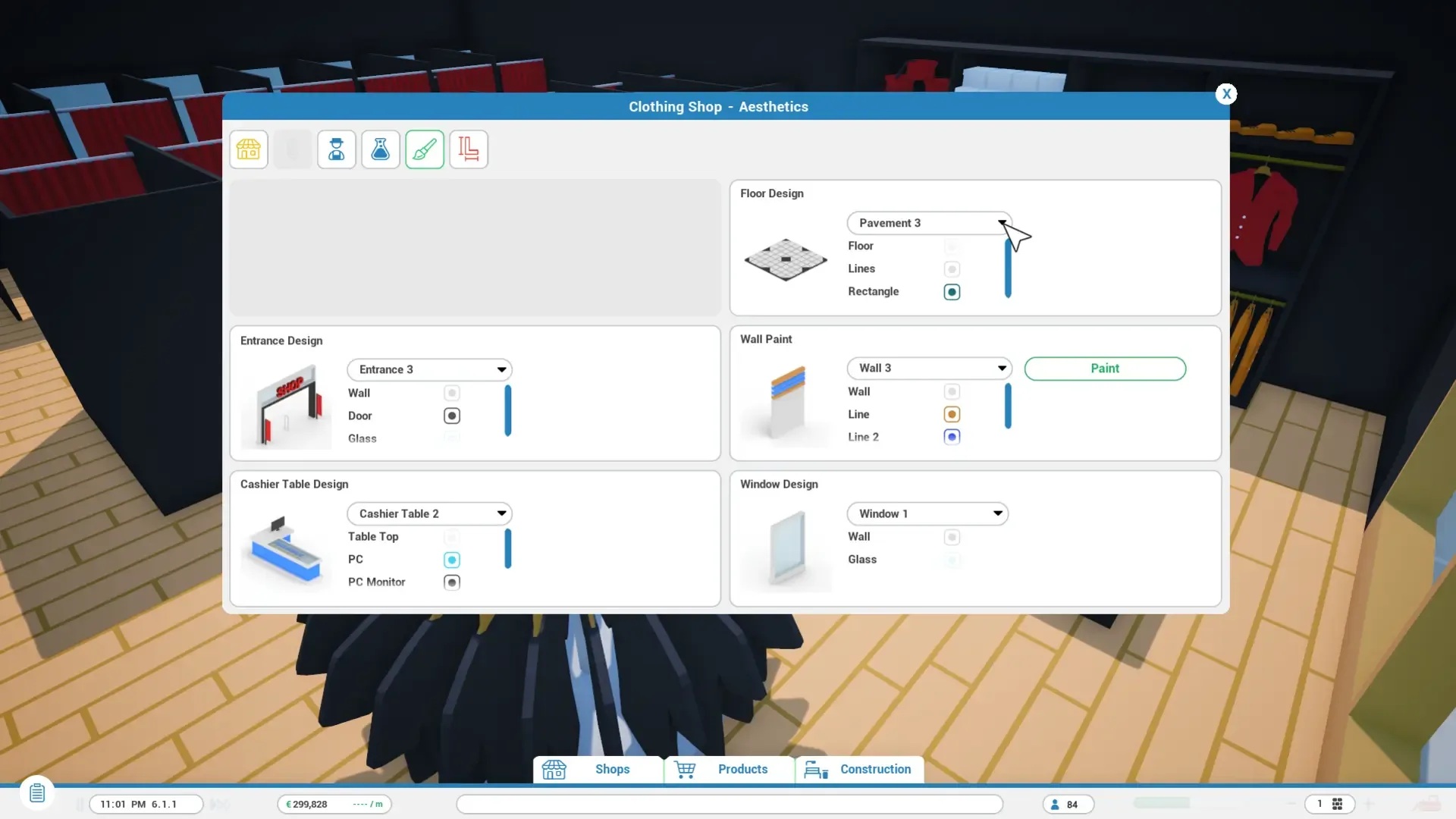The image size is (1456, 819).
Task: Open the flask research icon tab
Action: point(381,149)
